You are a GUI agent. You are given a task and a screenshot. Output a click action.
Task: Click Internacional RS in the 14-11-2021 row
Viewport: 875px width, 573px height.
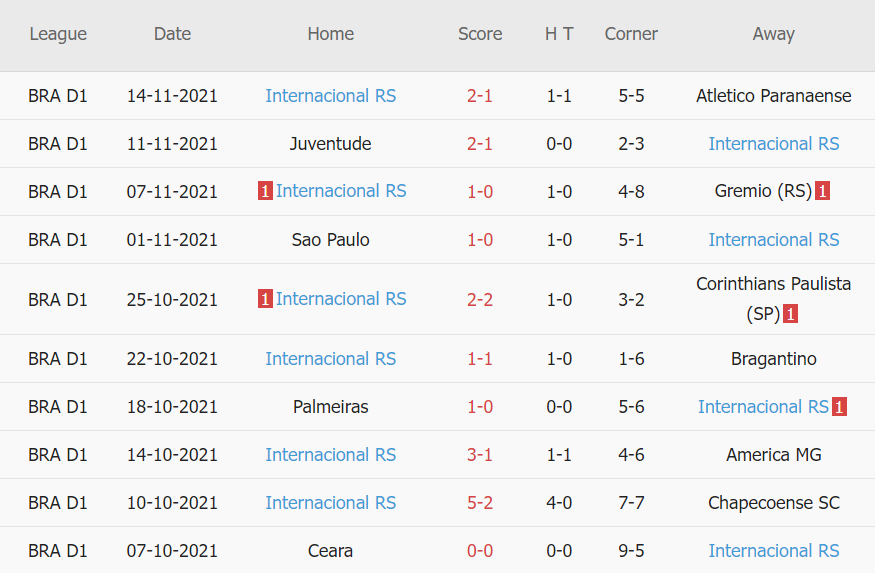coord(330,96)
